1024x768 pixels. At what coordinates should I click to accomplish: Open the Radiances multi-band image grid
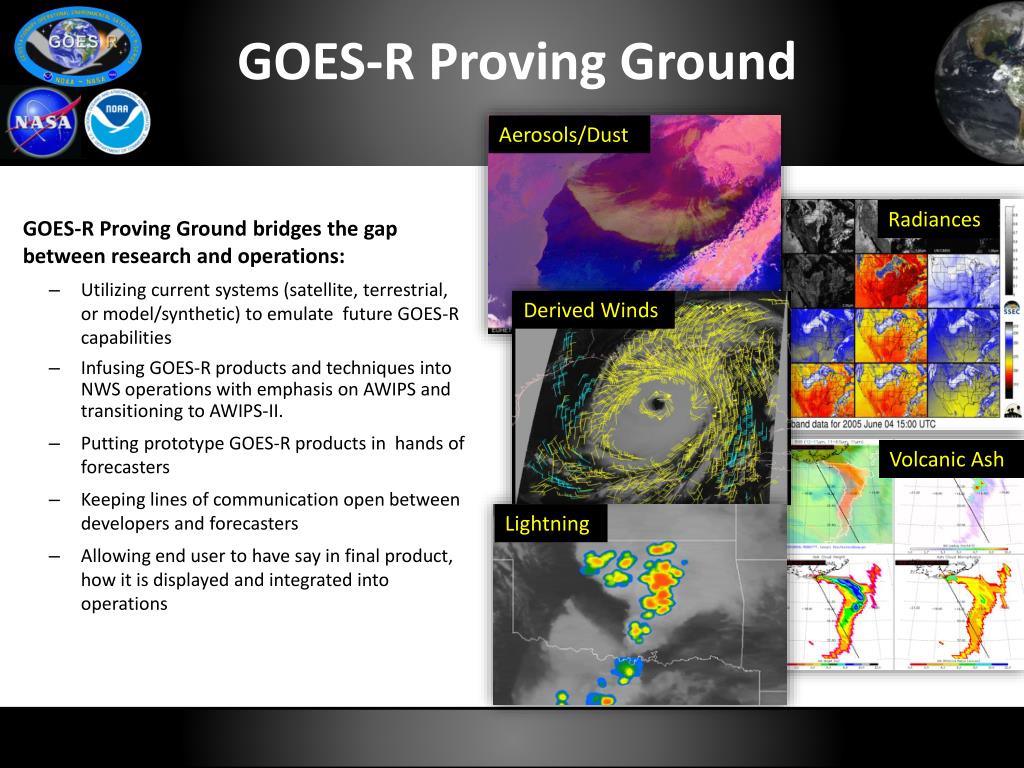click(903, 315)
